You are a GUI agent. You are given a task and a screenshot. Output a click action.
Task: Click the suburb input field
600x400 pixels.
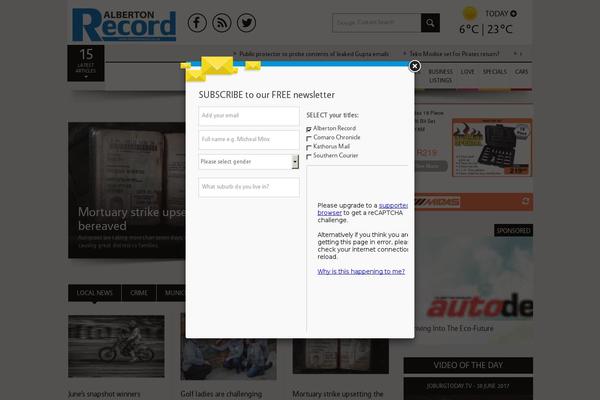click(249, 187)
